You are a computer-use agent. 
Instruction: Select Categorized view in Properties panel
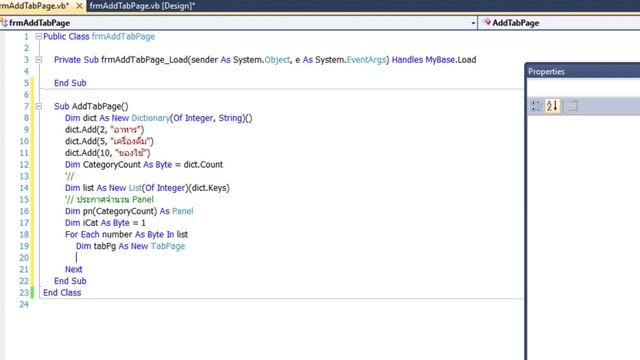click(535, 106)
